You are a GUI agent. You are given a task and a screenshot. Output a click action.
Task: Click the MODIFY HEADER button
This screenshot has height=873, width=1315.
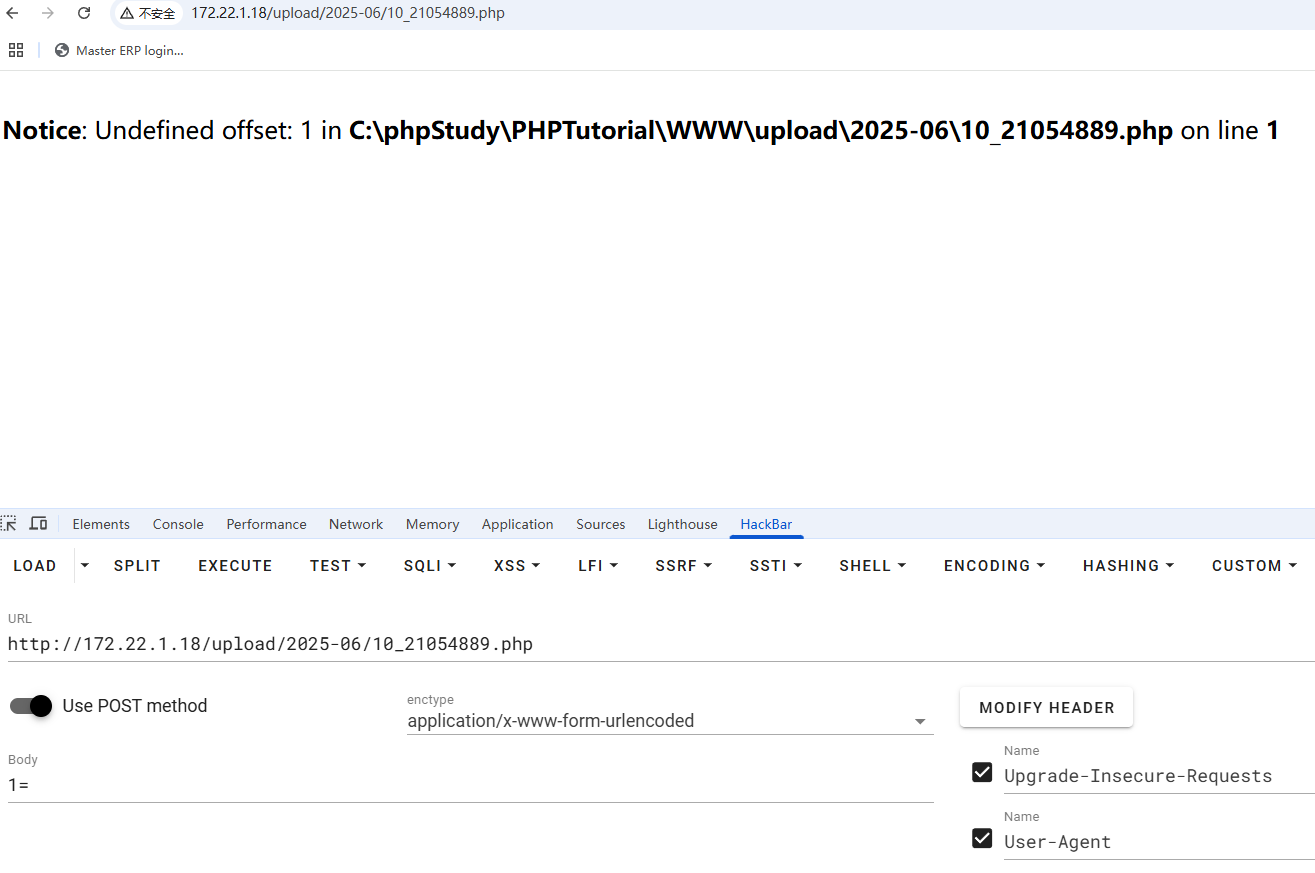[1046, 707]
